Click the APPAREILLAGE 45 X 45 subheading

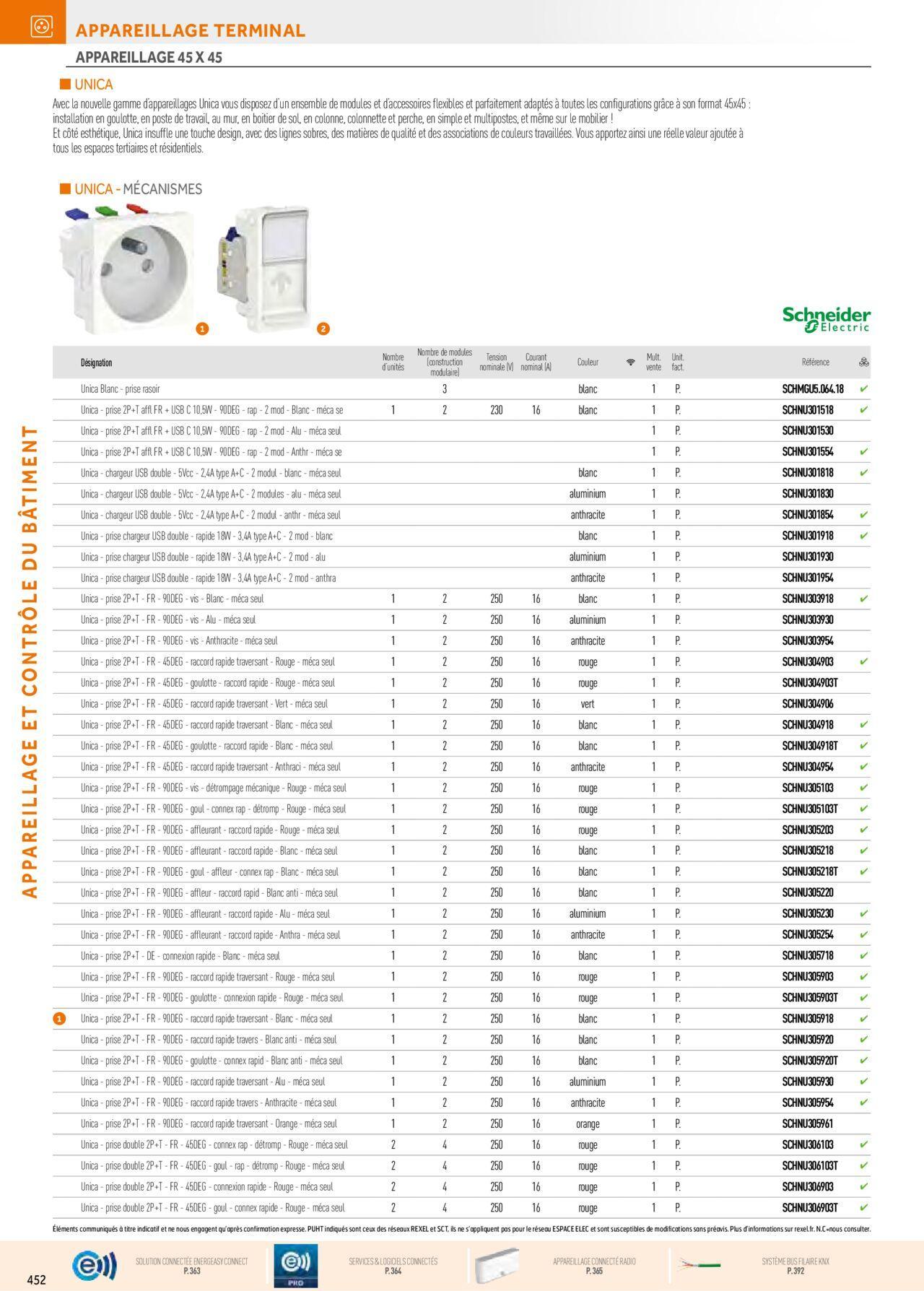tap(149, 57)
